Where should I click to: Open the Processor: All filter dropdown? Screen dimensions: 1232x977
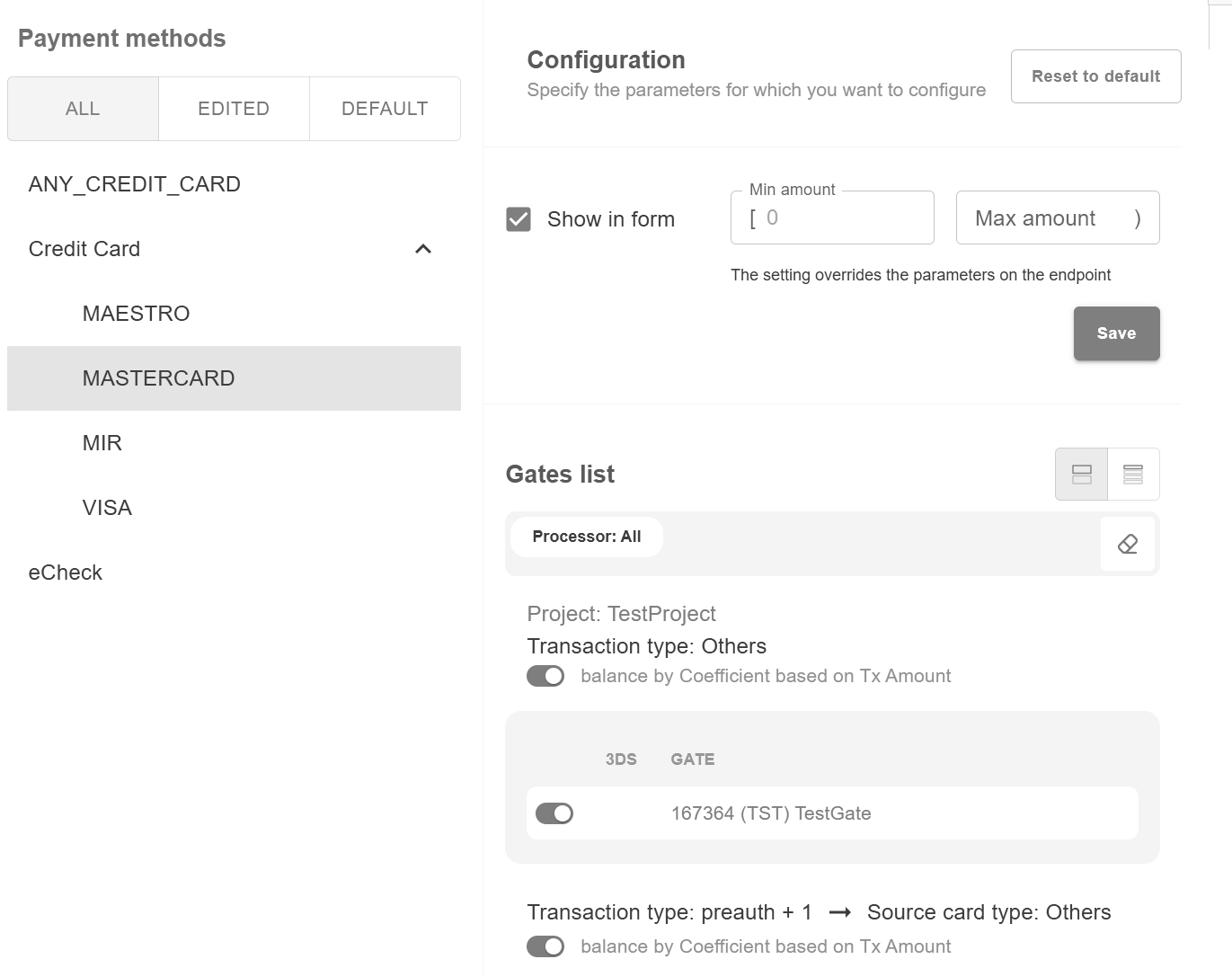587,537
